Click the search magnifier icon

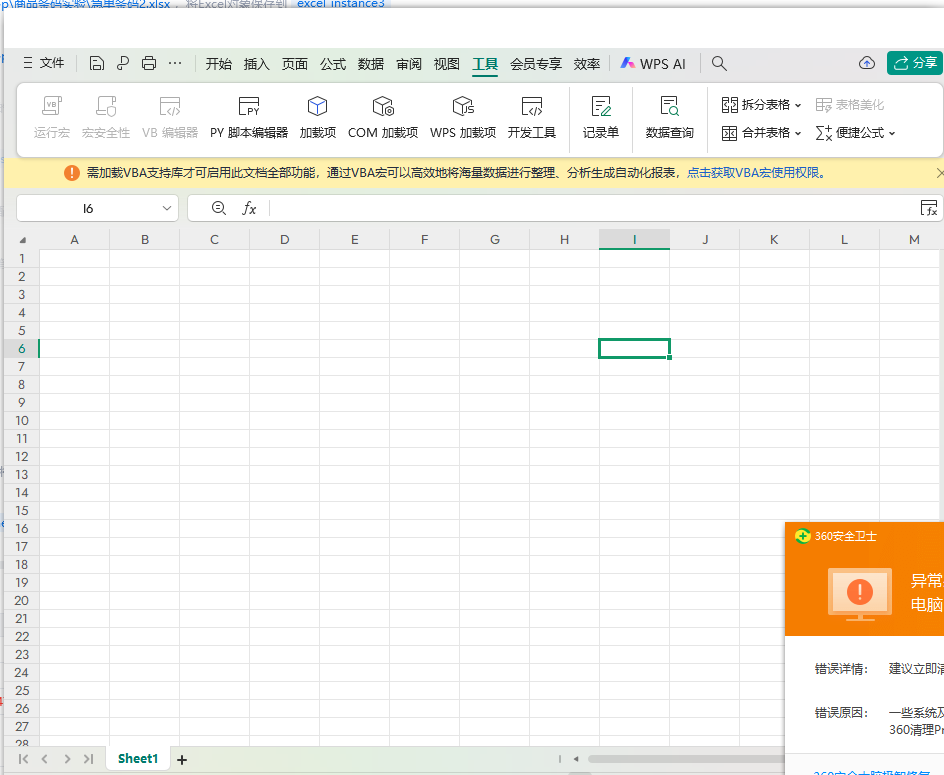click(x=719, y=63)
